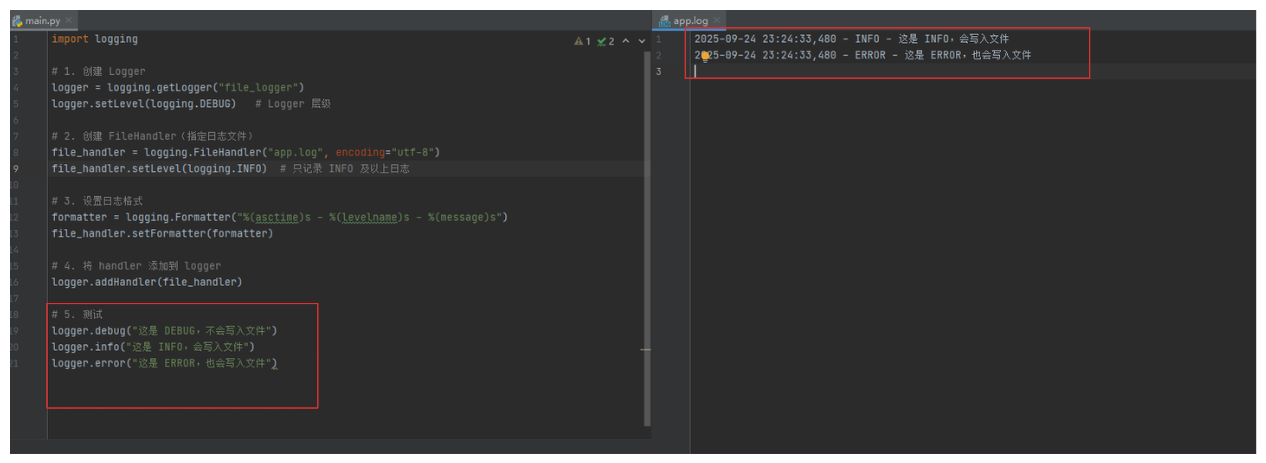Click line number 9 in main.py gutter
Viewport: 1266px width, 463px height.
(x=15, y=169)
